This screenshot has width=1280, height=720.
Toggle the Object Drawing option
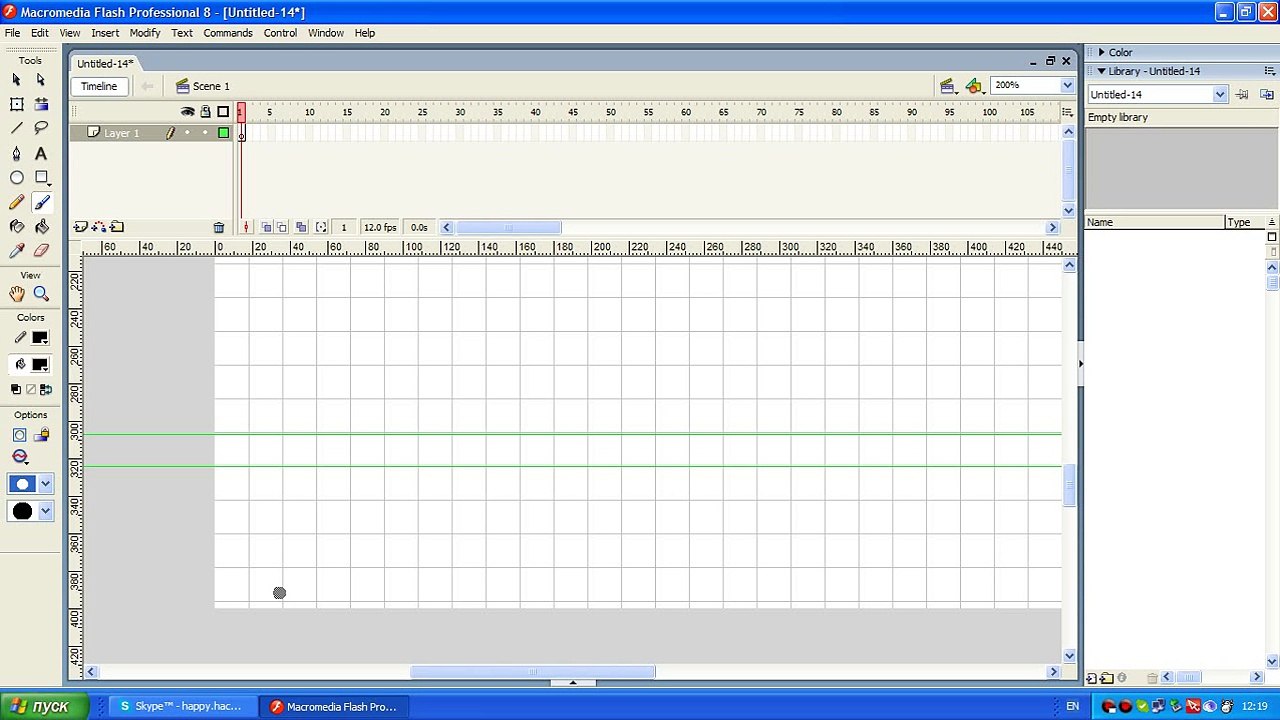tap(19, 435)
